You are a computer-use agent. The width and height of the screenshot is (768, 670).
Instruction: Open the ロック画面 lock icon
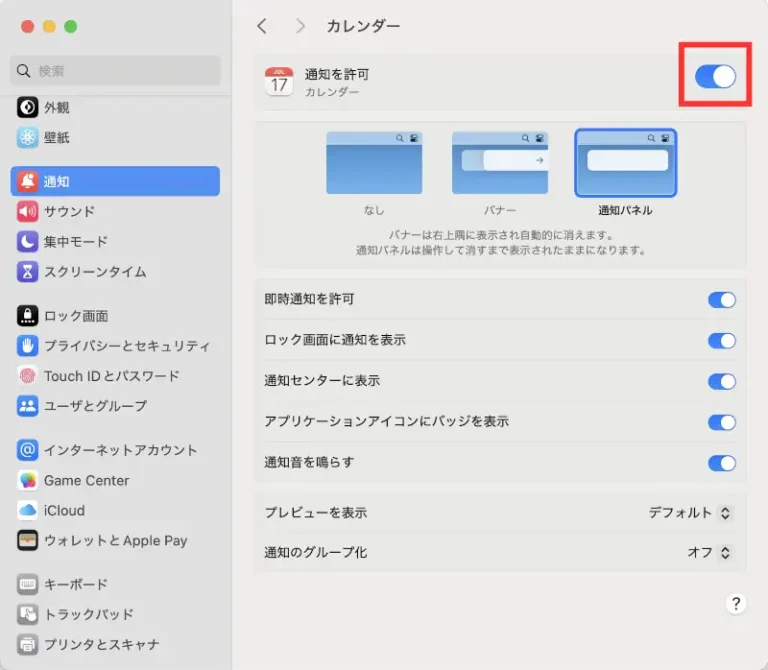pyautogui.click(x=27, y=316)
